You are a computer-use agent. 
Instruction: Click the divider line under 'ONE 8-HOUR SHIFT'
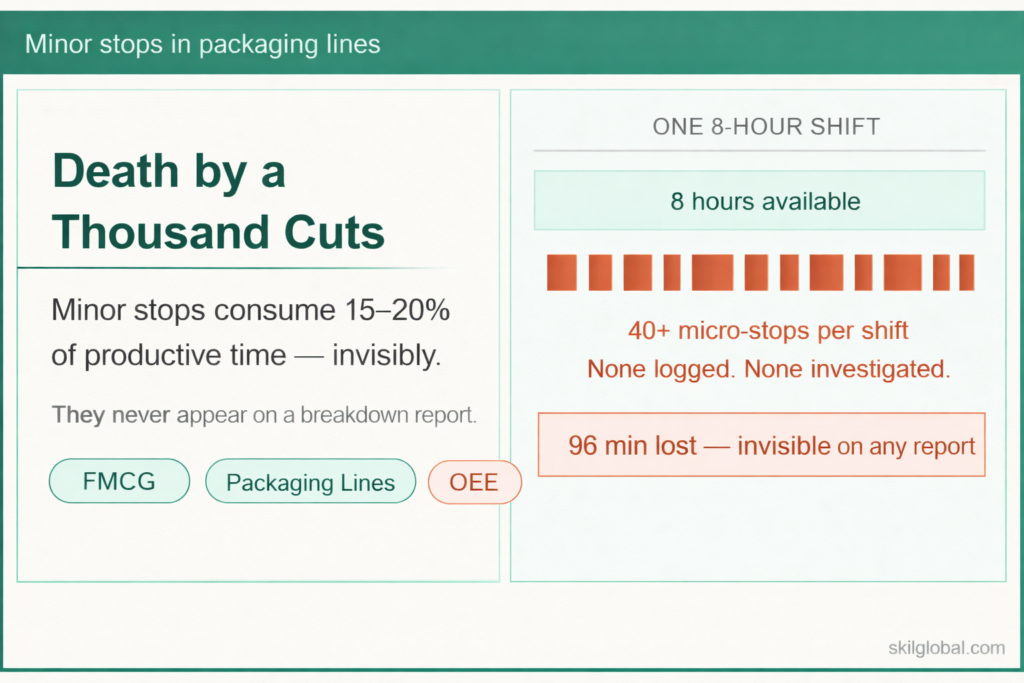[759, 151]
